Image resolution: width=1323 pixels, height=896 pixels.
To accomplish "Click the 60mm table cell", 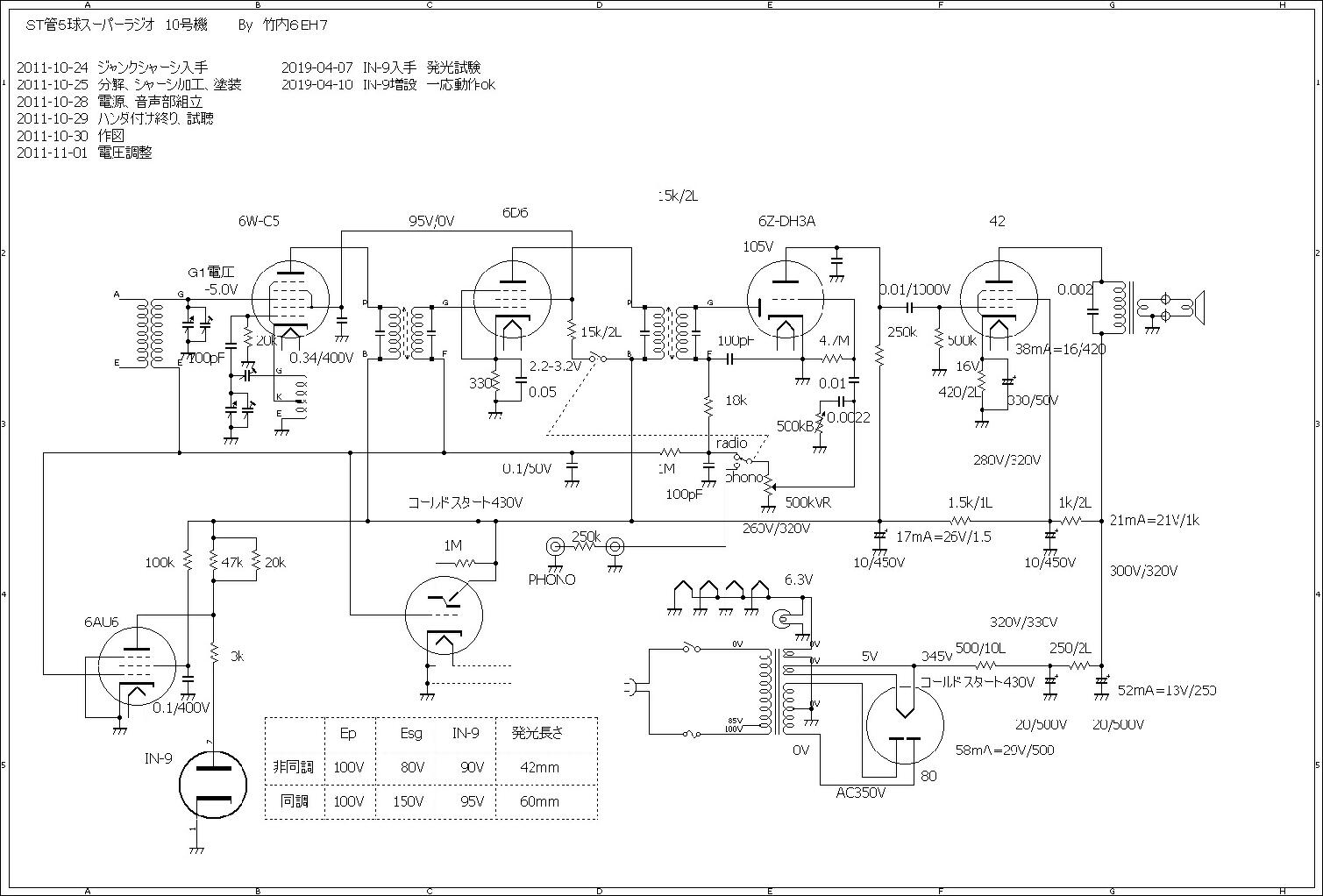I will pyautogui.click(x=539, y=801).
